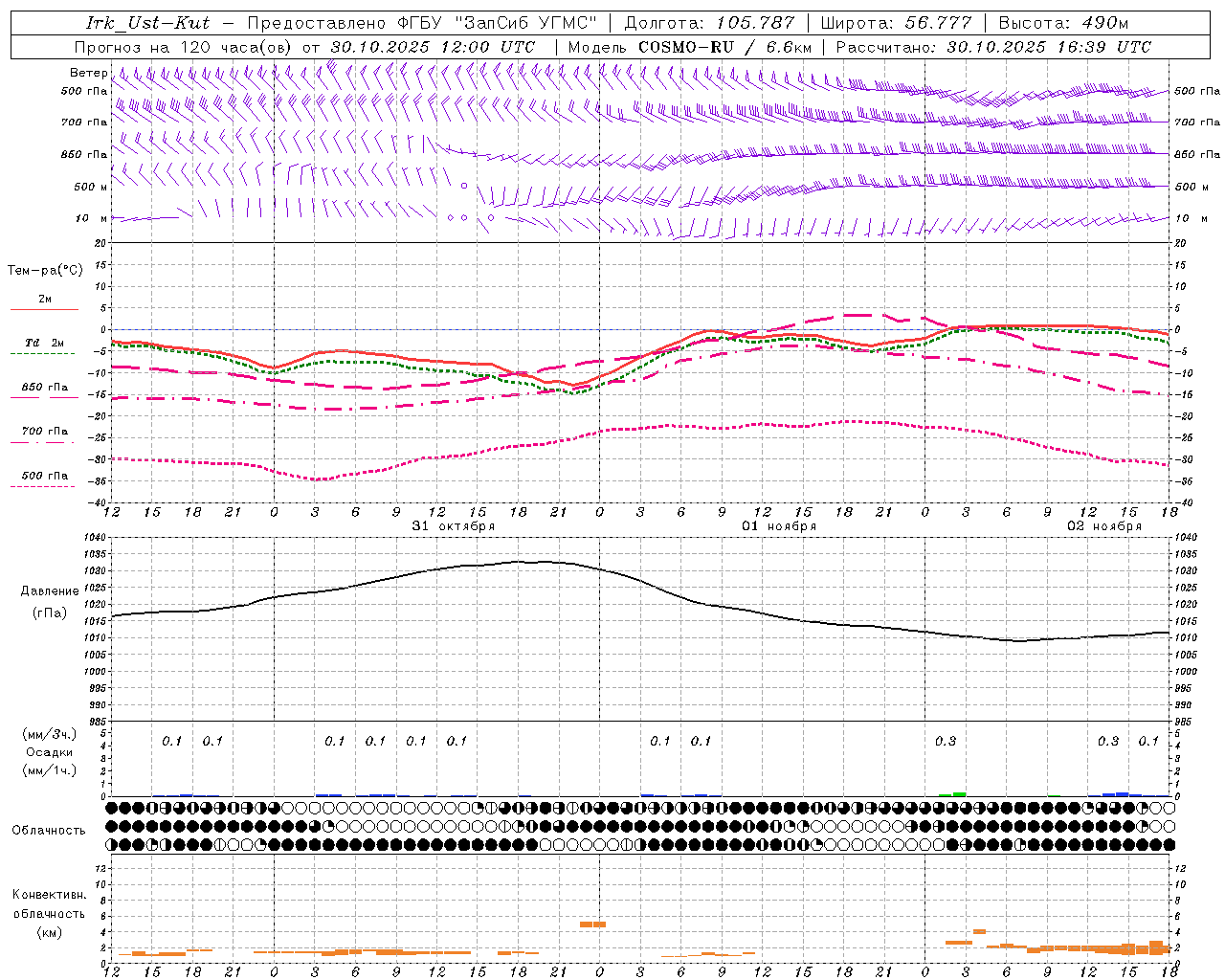Select the 700 гПа entry in temperature legend
The image size is (1225, 980).
click(44, 432)
